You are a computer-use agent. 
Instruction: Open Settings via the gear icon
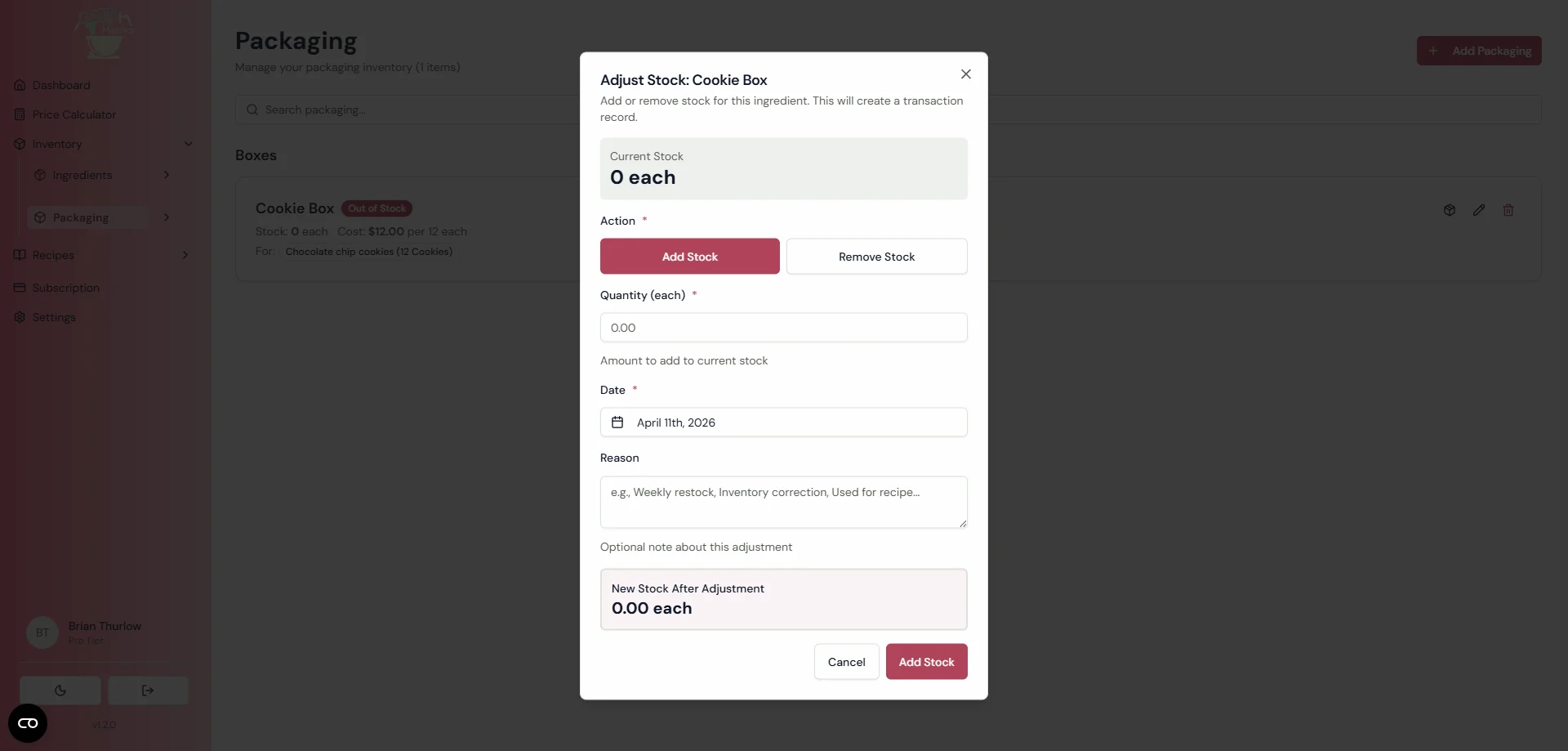[52, 316]
